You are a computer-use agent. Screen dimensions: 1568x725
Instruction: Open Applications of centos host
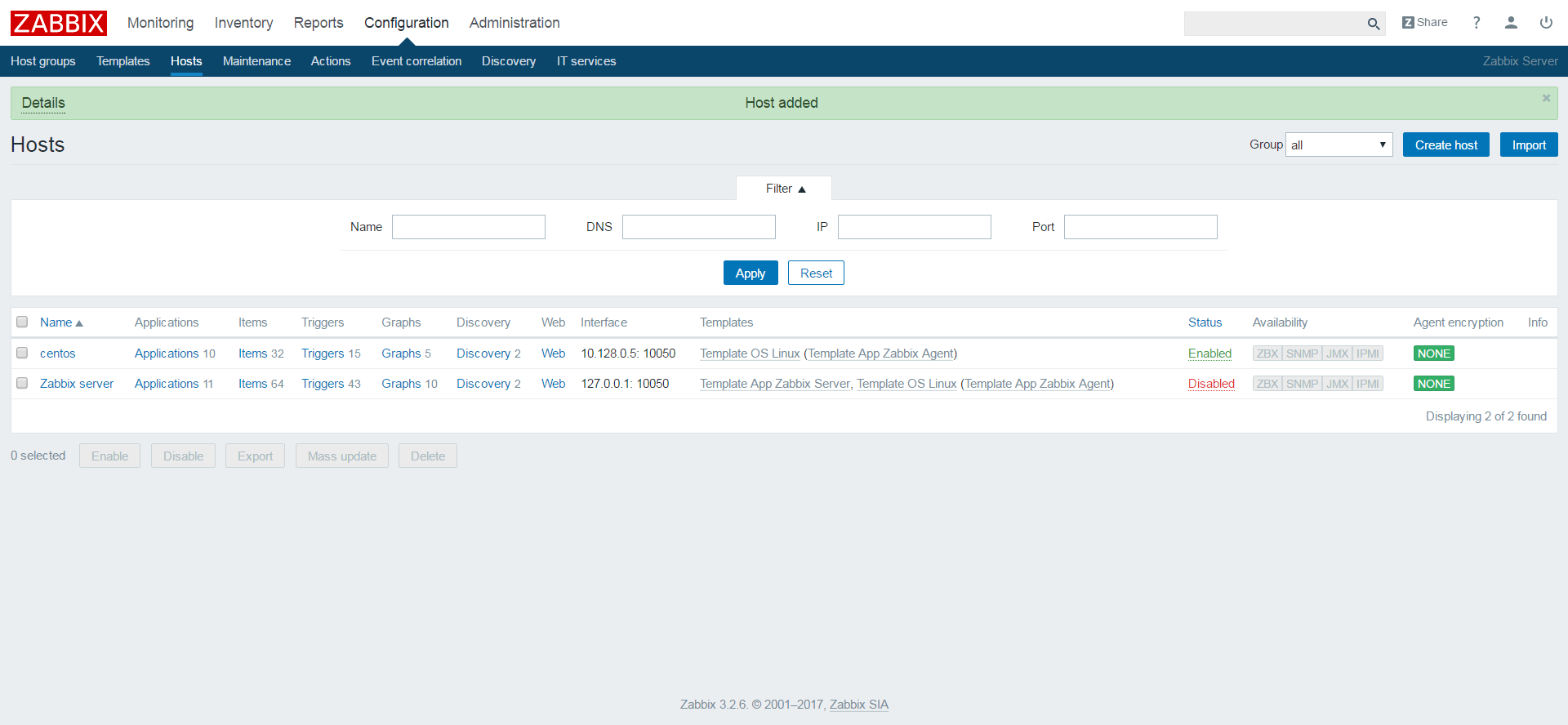coord(167,354)
